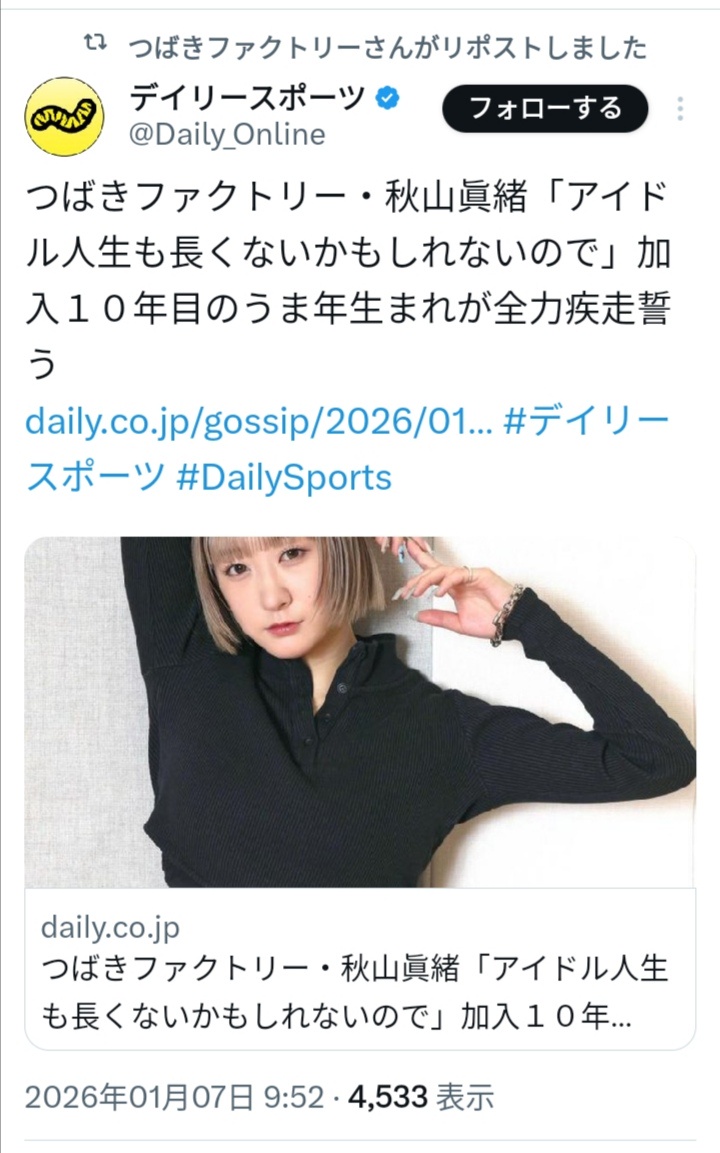Click the daily.co.jp domain label in card
This screenshot has width=720, height=1153.
point(110,928)
